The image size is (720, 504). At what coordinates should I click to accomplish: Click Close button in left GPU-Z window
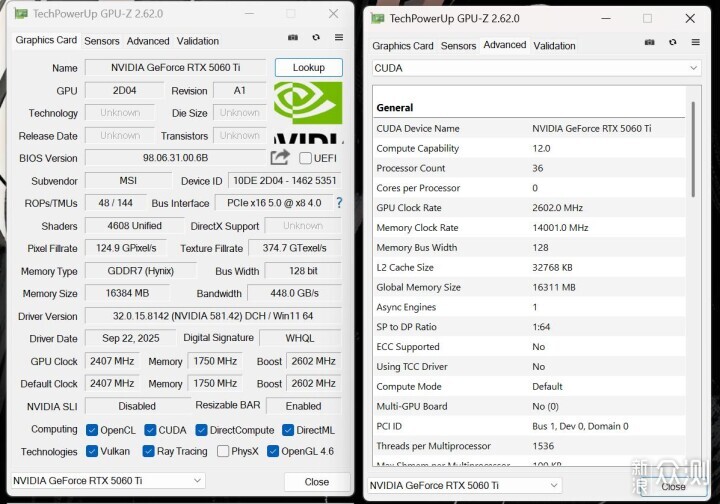[317, 482]
